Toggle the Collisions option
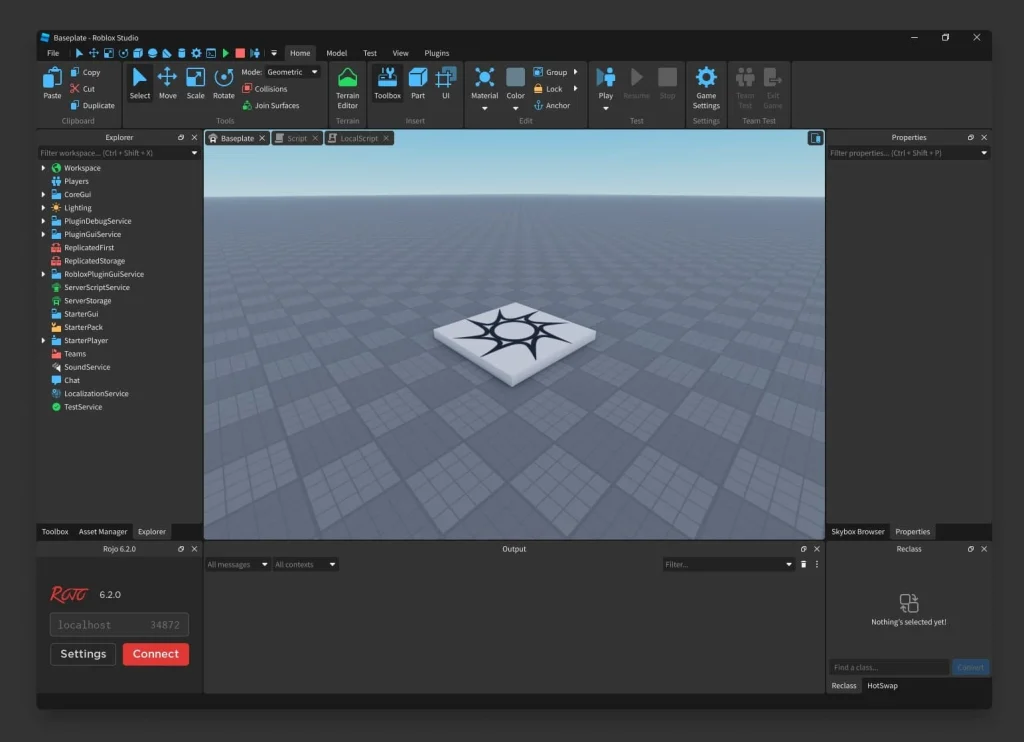The height and width of the screenshot is (742, 1024). coord(264,89)
